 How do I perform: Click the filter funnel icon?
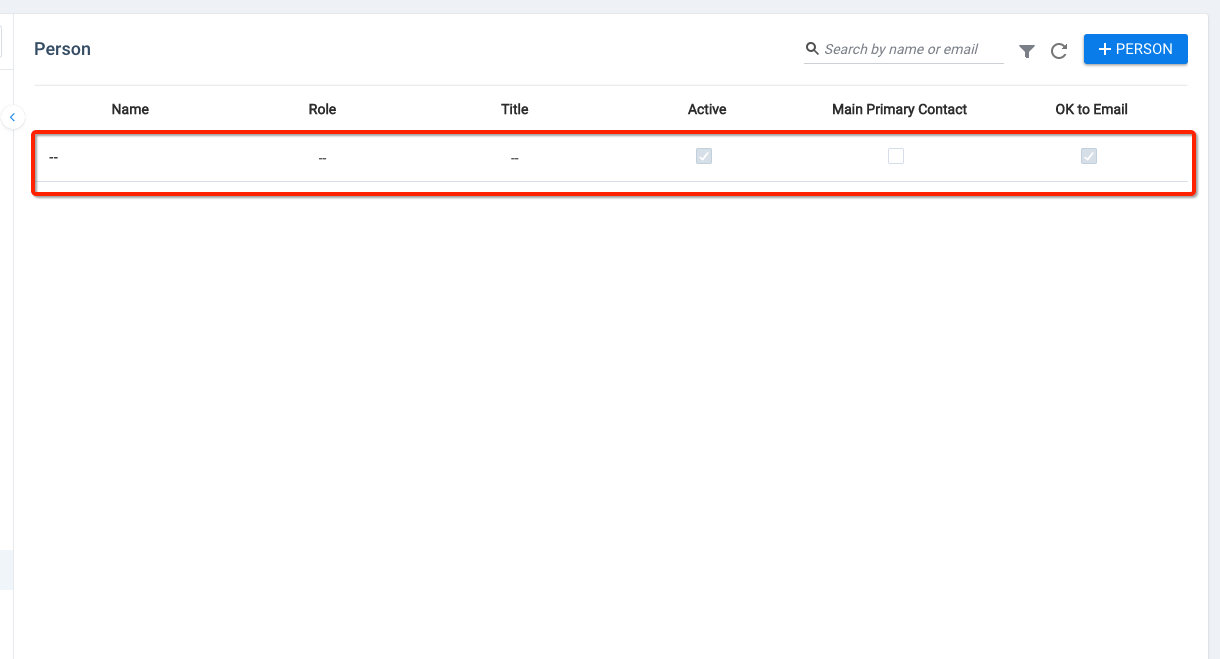point(1027,51)
